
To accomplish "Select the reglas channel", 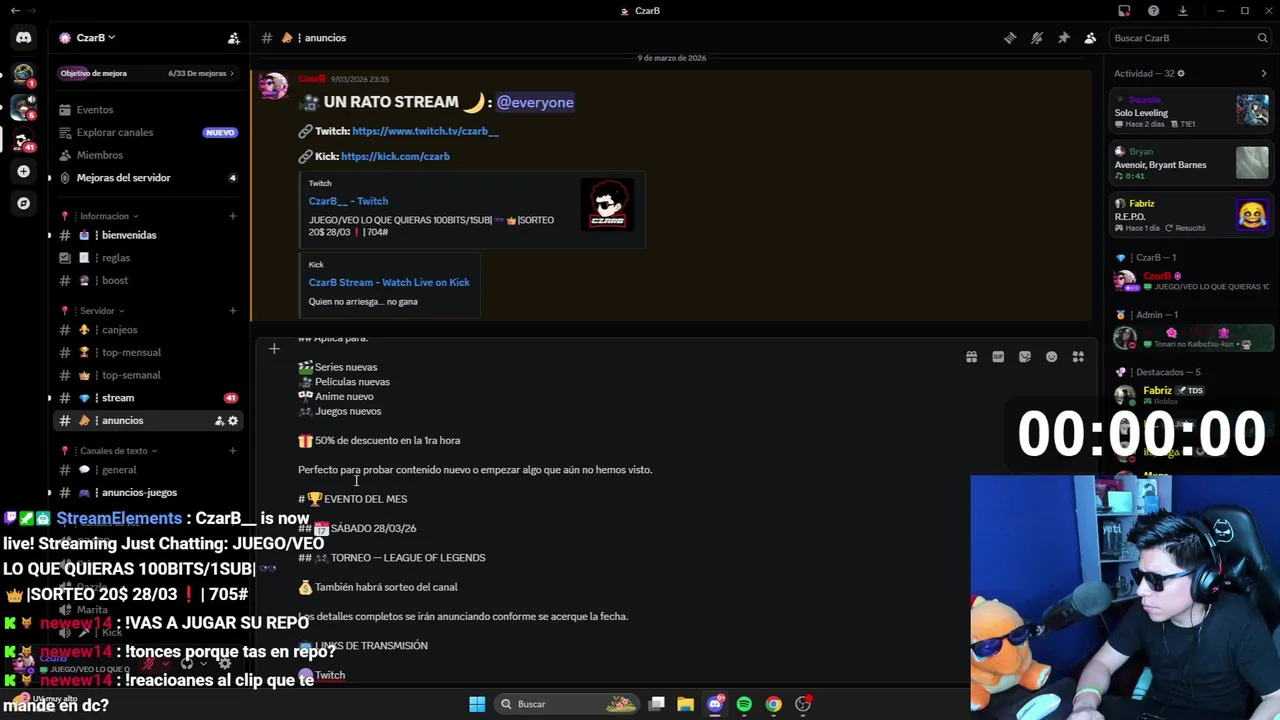I will pyautogui.click(x=146, y=258).
